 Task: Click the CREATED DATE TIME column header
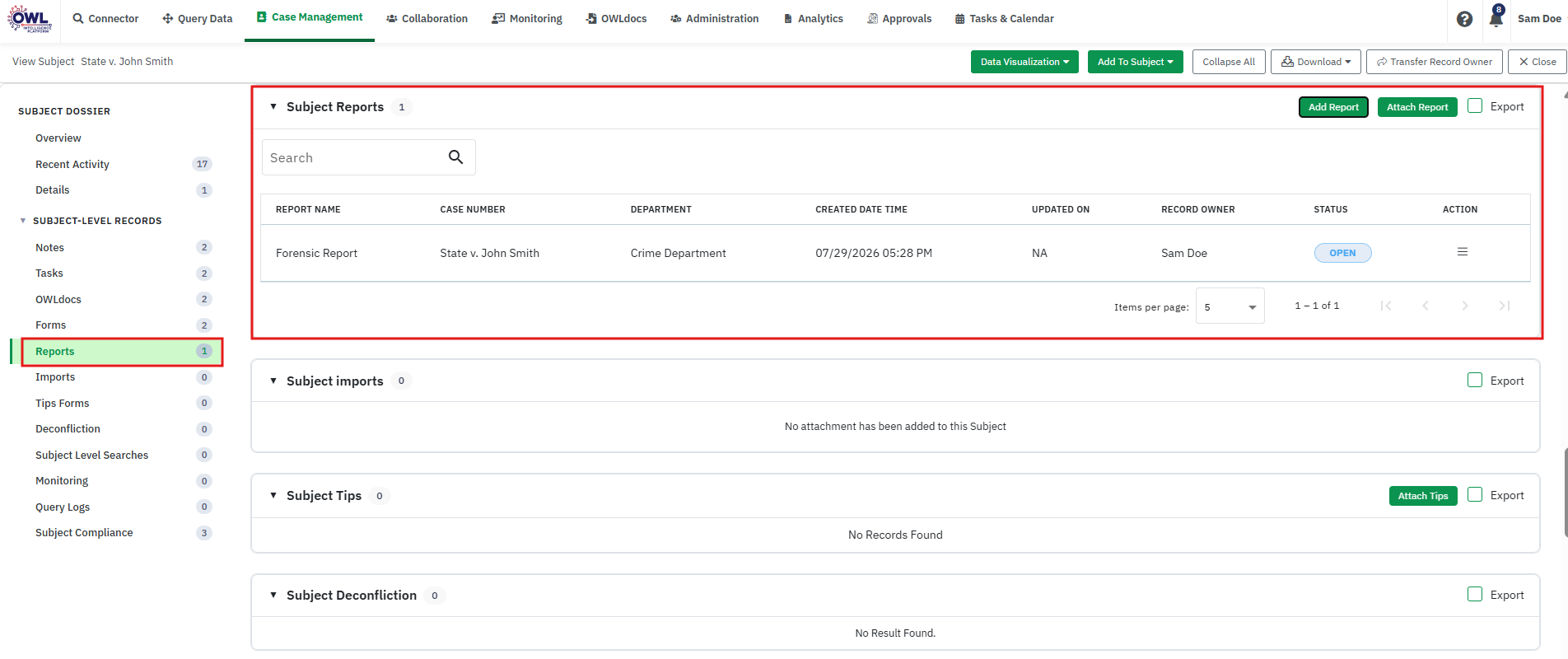(x=861, y=209)
